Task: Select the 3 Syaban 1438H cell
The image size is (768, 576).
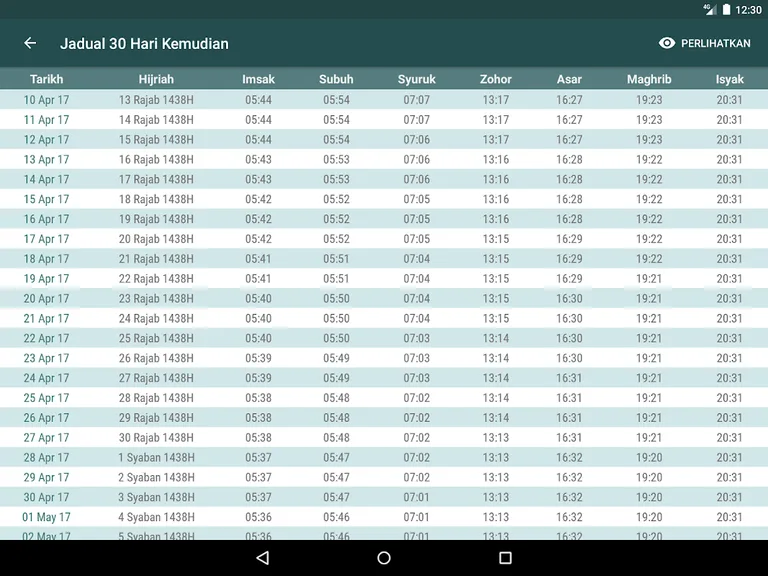Action: coord(156,497)
